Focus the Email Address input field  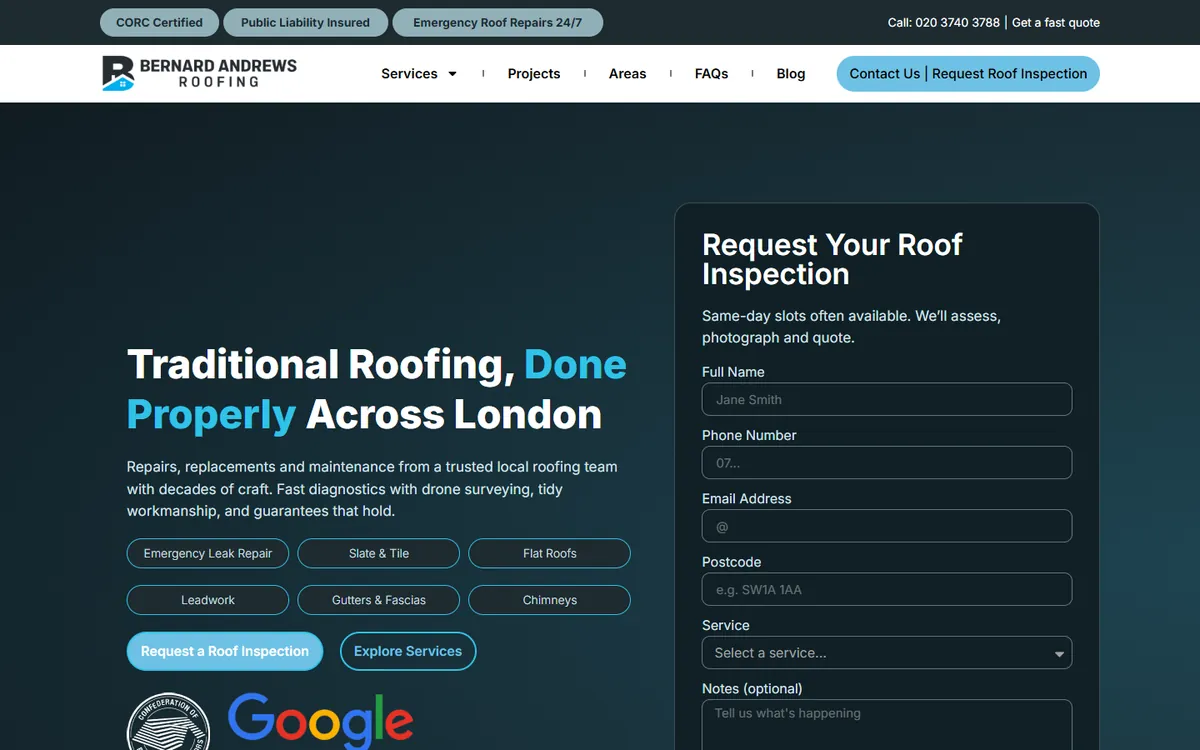(887, 526)
